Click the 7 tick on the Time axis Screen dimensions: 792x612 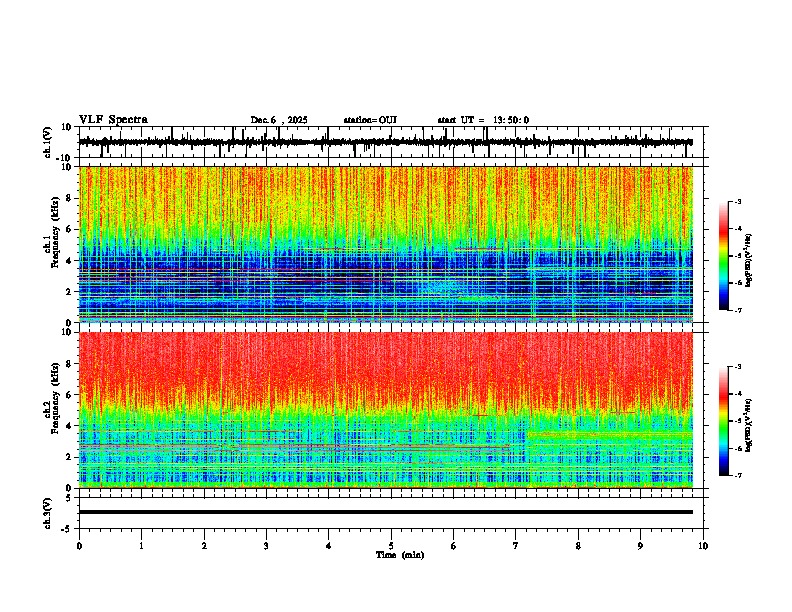point(516,546)
